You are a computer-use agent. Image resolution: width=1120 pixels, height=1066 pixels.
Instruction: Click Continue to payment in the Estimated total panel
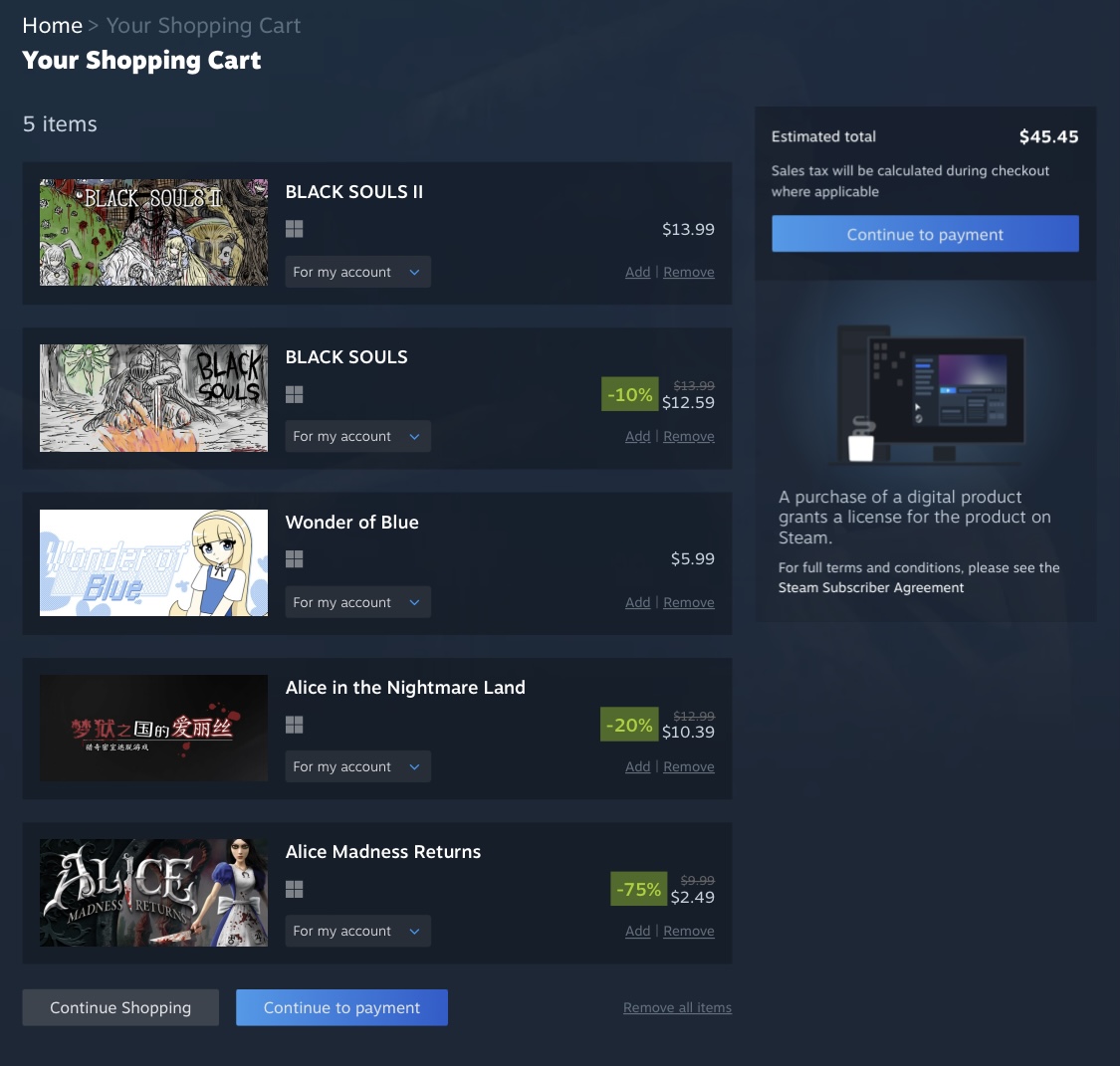coord(925,234)
